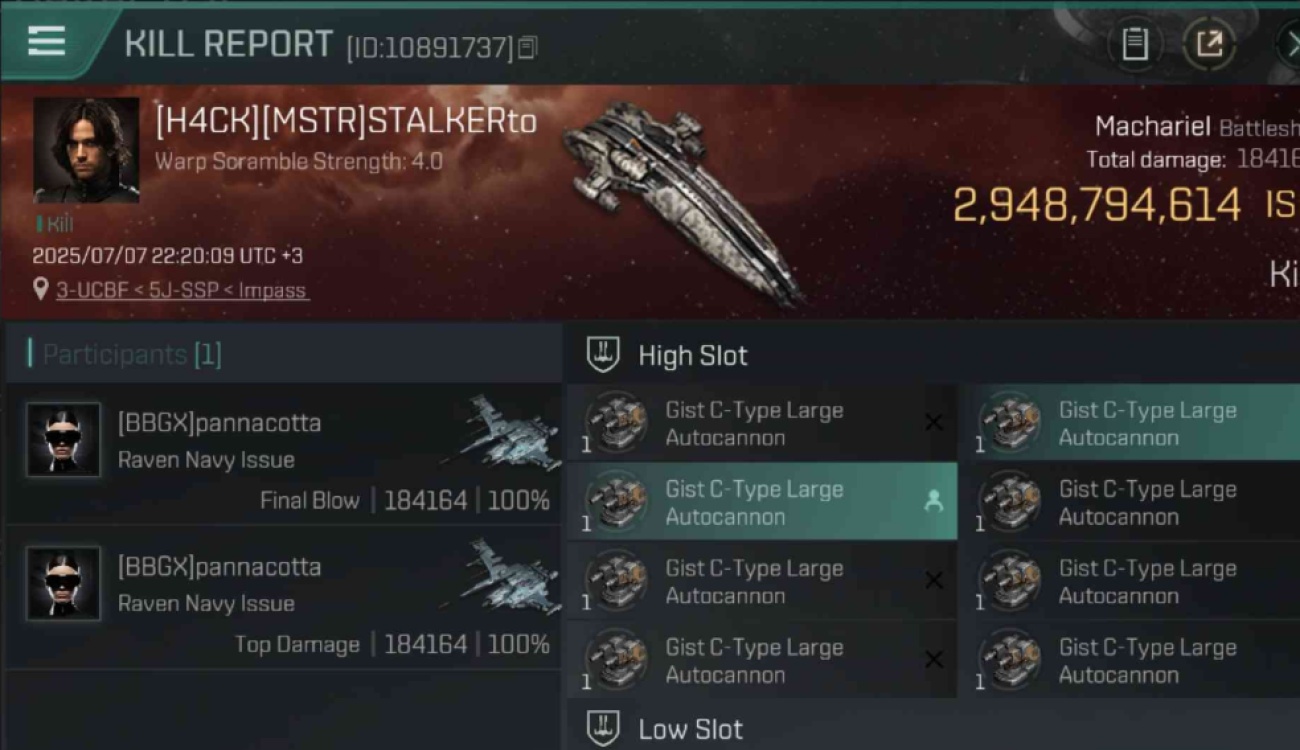Image resolution: width=1300 pixels, height=750 pixels.
Task: Expand the High Slot section header
Action: [x=932, y=355]
